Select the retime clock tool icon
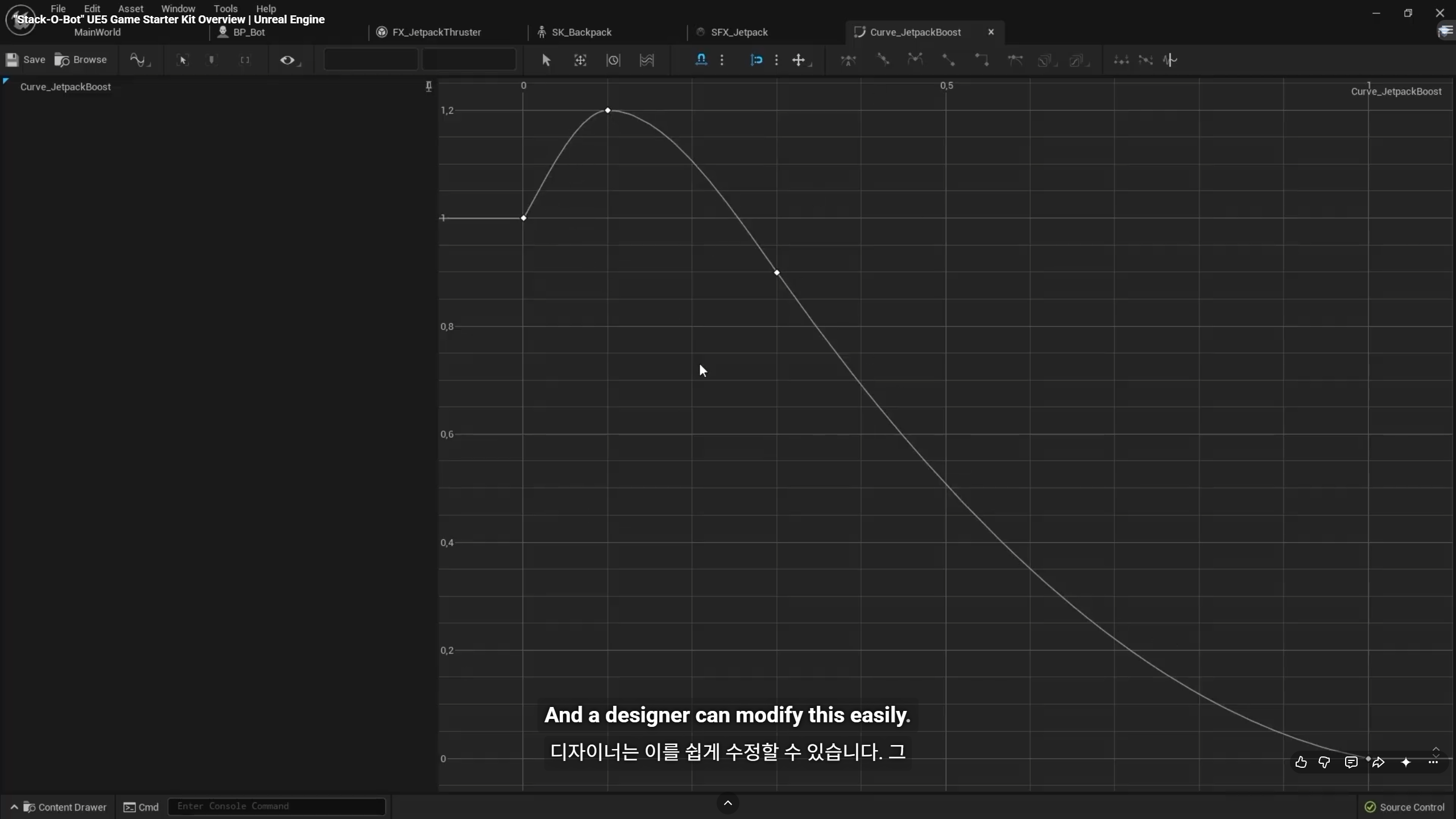 [x=613, y=60]
